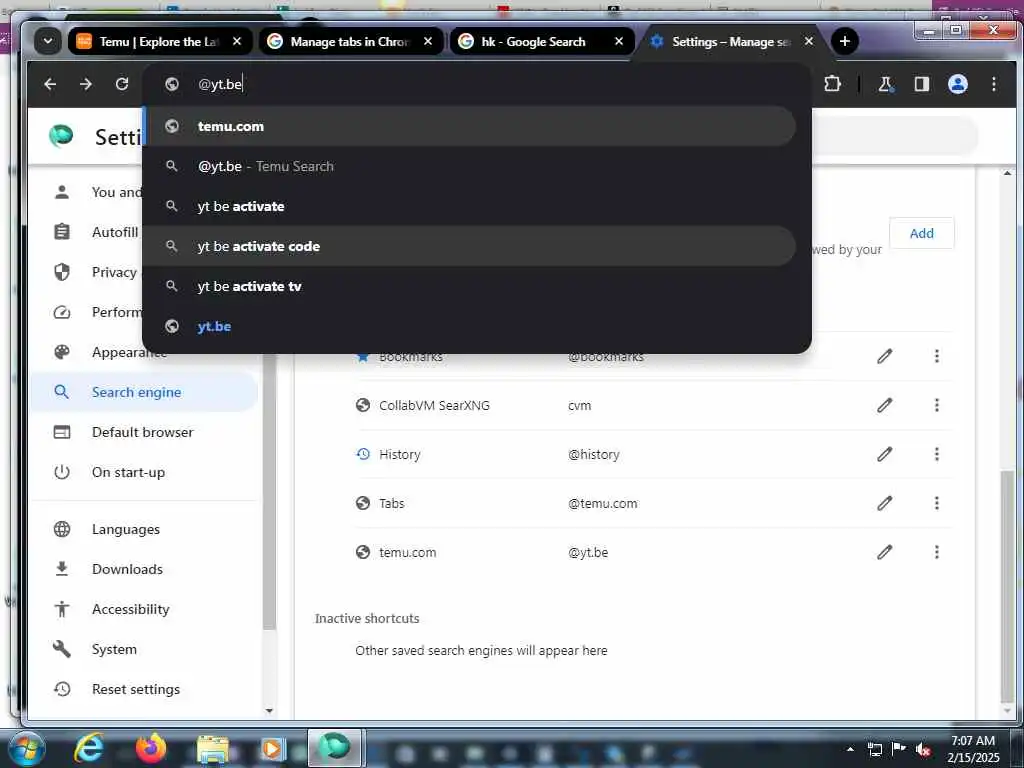
Task: Click the Languages globe icon
Action: pyautogui.click(x=62, y=529)
